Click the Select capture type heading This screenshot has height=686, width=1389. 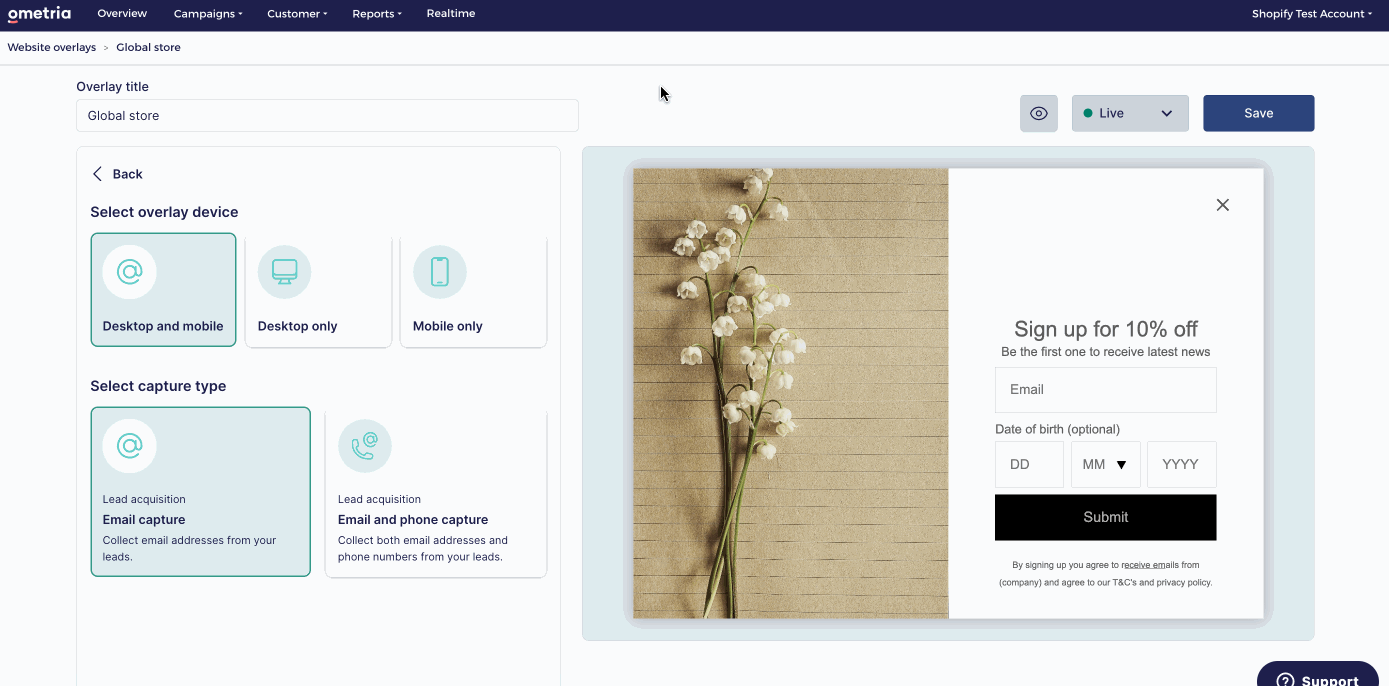(158, 386)
